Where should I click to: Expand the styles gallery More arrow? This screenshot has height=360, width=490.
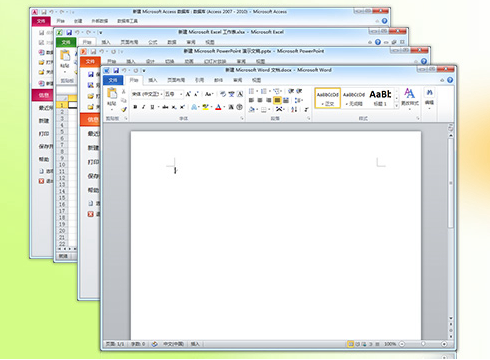click(x=396, y=105)
